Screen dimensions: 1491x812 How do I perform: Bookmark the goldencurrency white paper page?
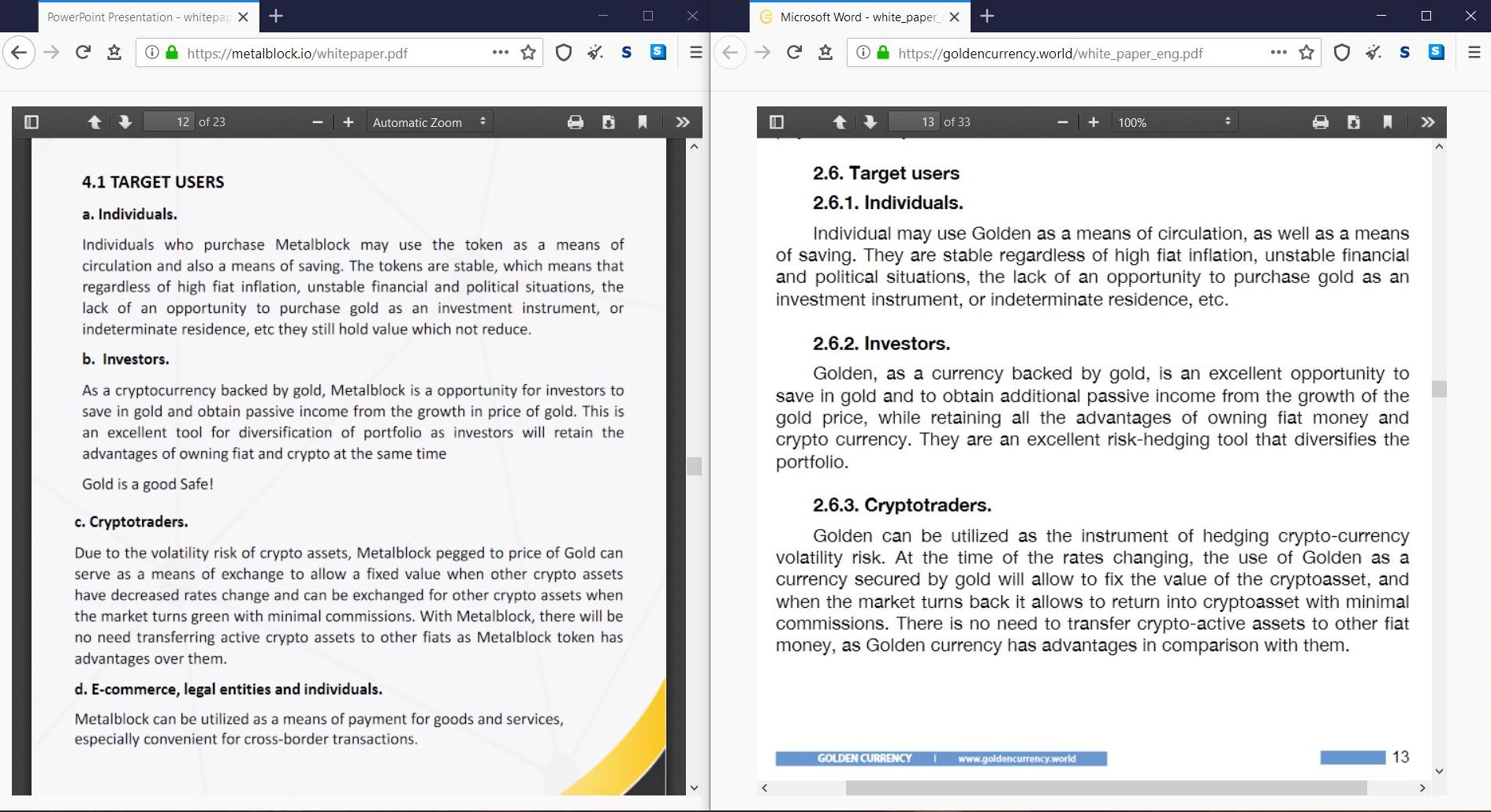pos(1306,53)
